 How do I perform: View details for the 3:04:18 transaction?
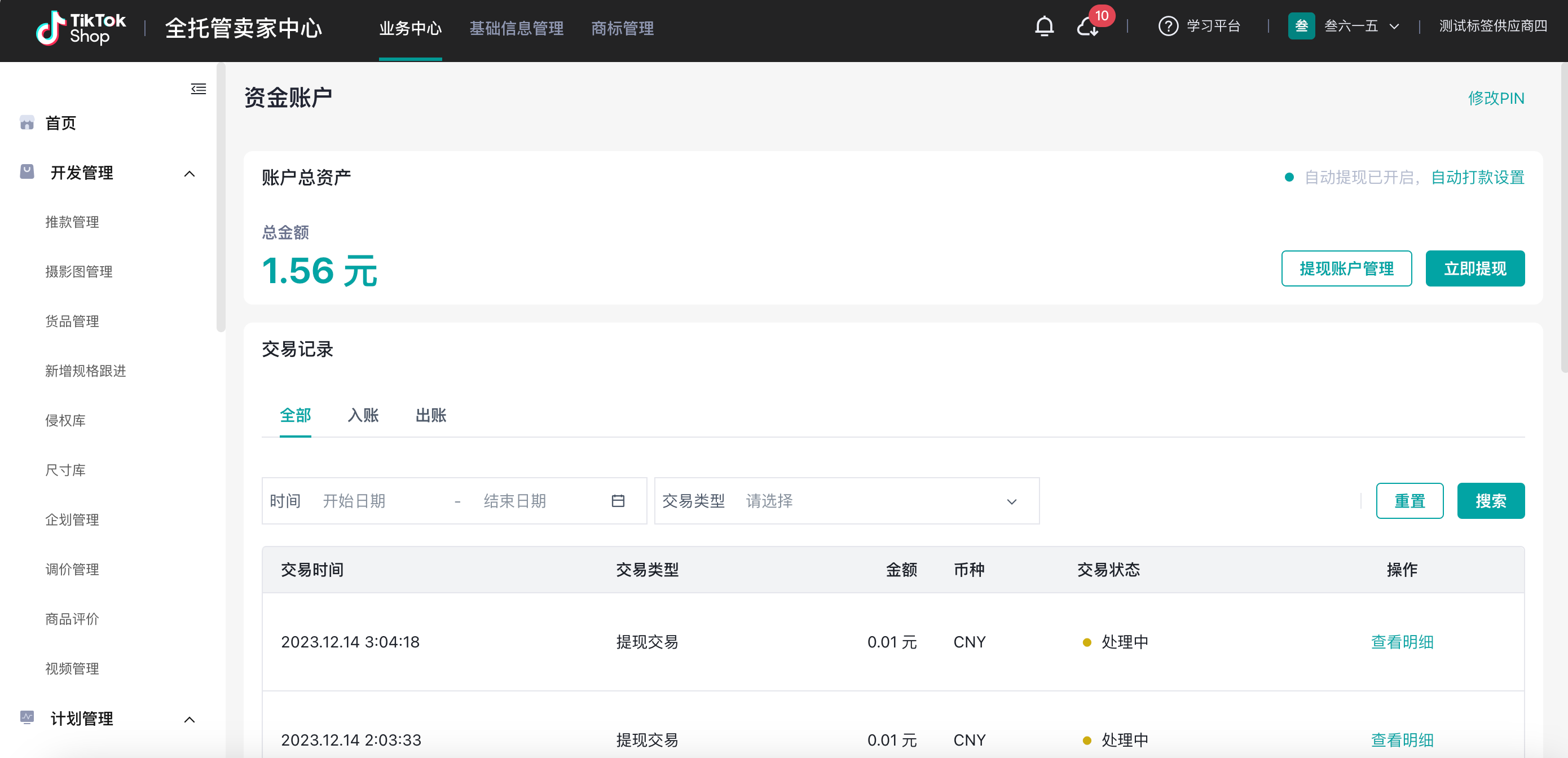(1401, 642)
